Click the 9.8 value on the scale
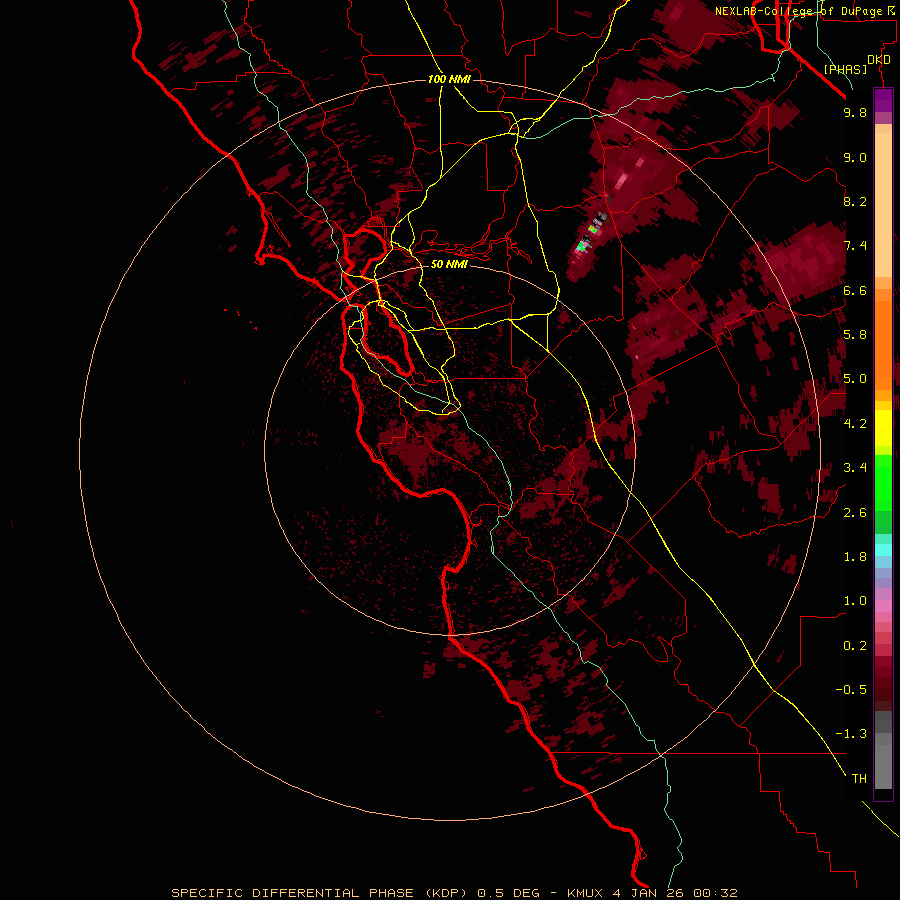 click(855, 112)
